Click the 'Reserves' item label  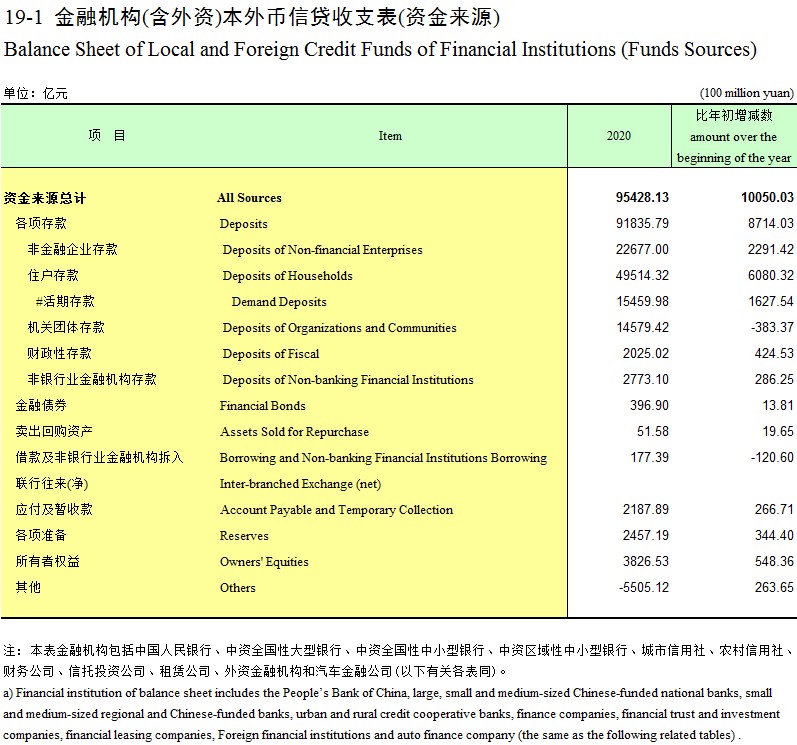244,536
